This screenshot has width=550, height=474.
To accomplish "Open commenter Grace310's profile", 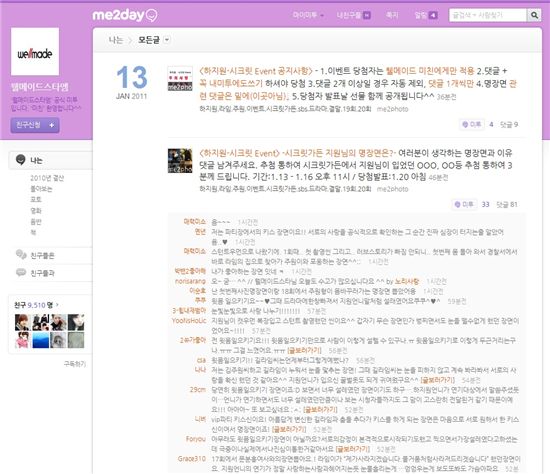I will tap(192, 459).
